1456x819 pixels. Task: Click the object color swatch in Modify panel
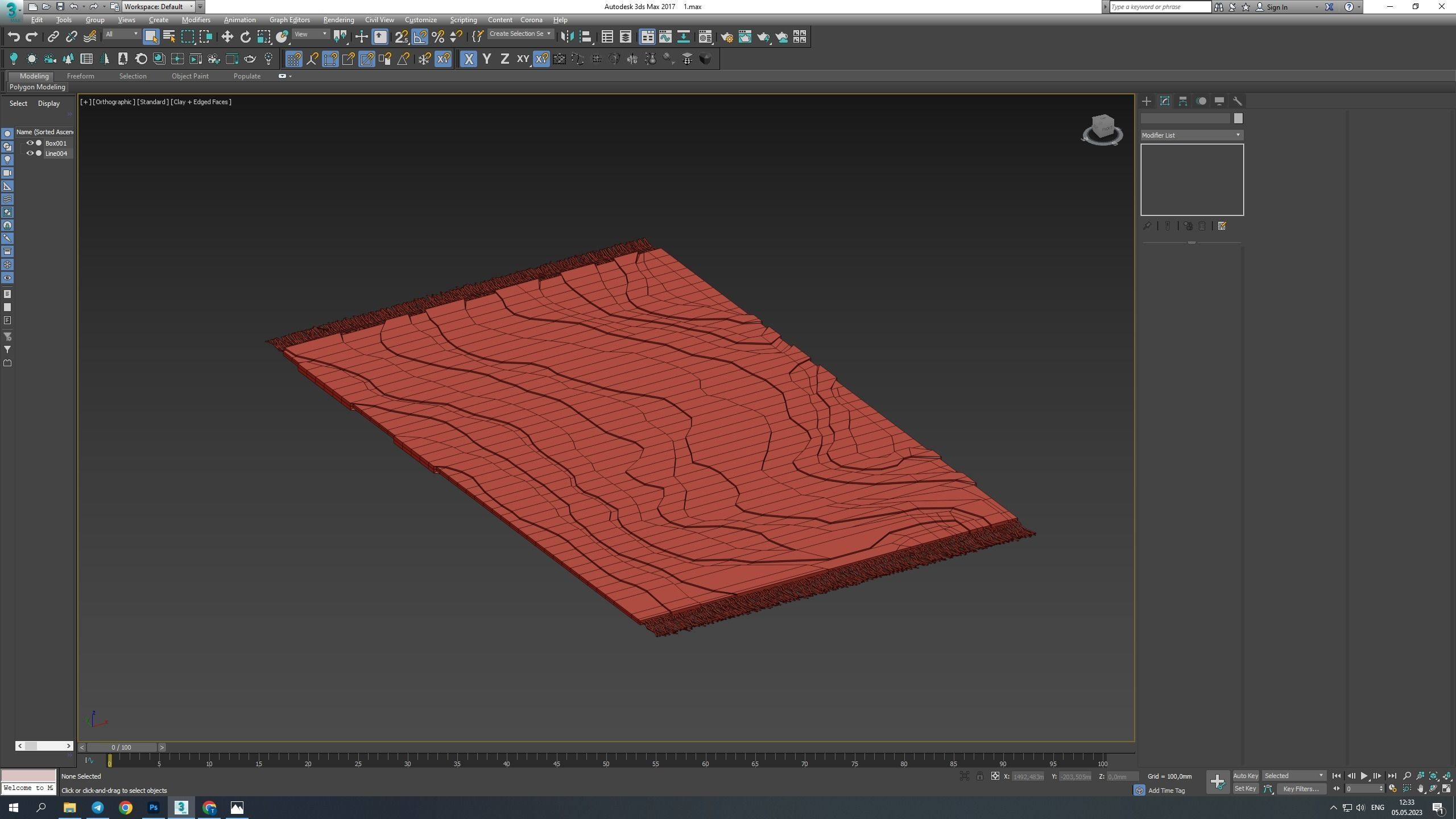coord(1238,118)
